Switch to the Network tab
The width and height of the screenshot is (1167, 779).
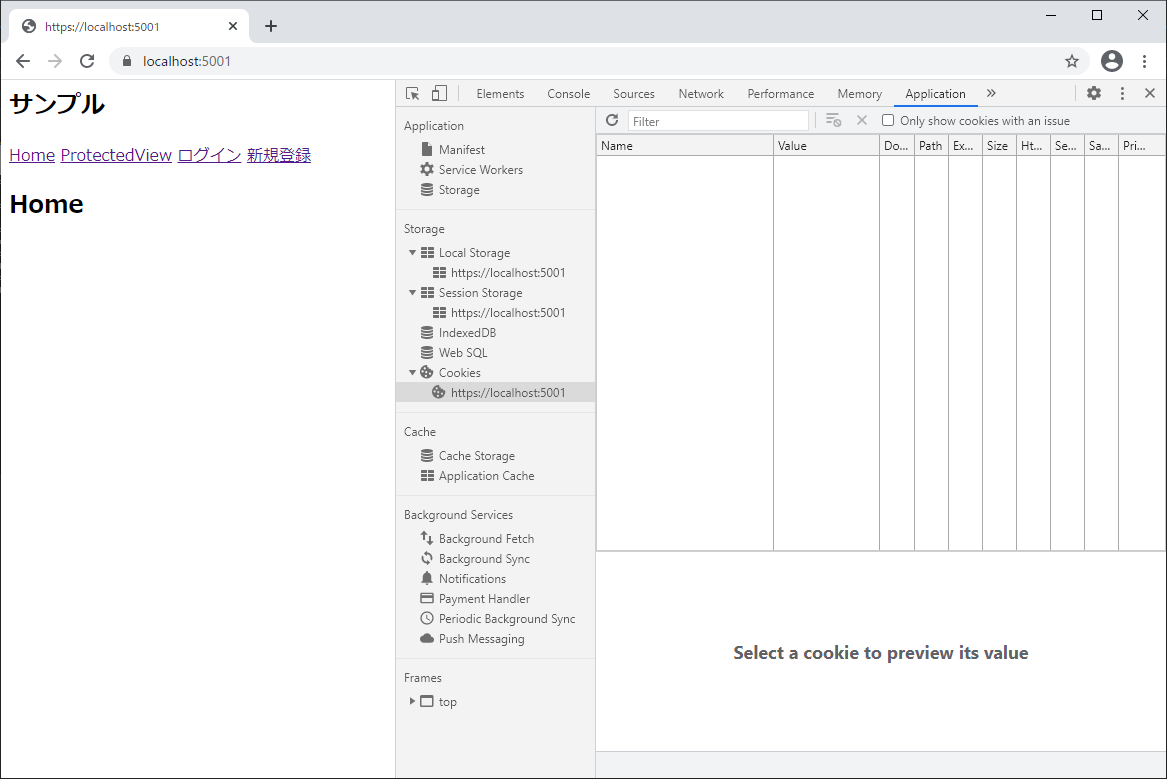coord(701,94)
